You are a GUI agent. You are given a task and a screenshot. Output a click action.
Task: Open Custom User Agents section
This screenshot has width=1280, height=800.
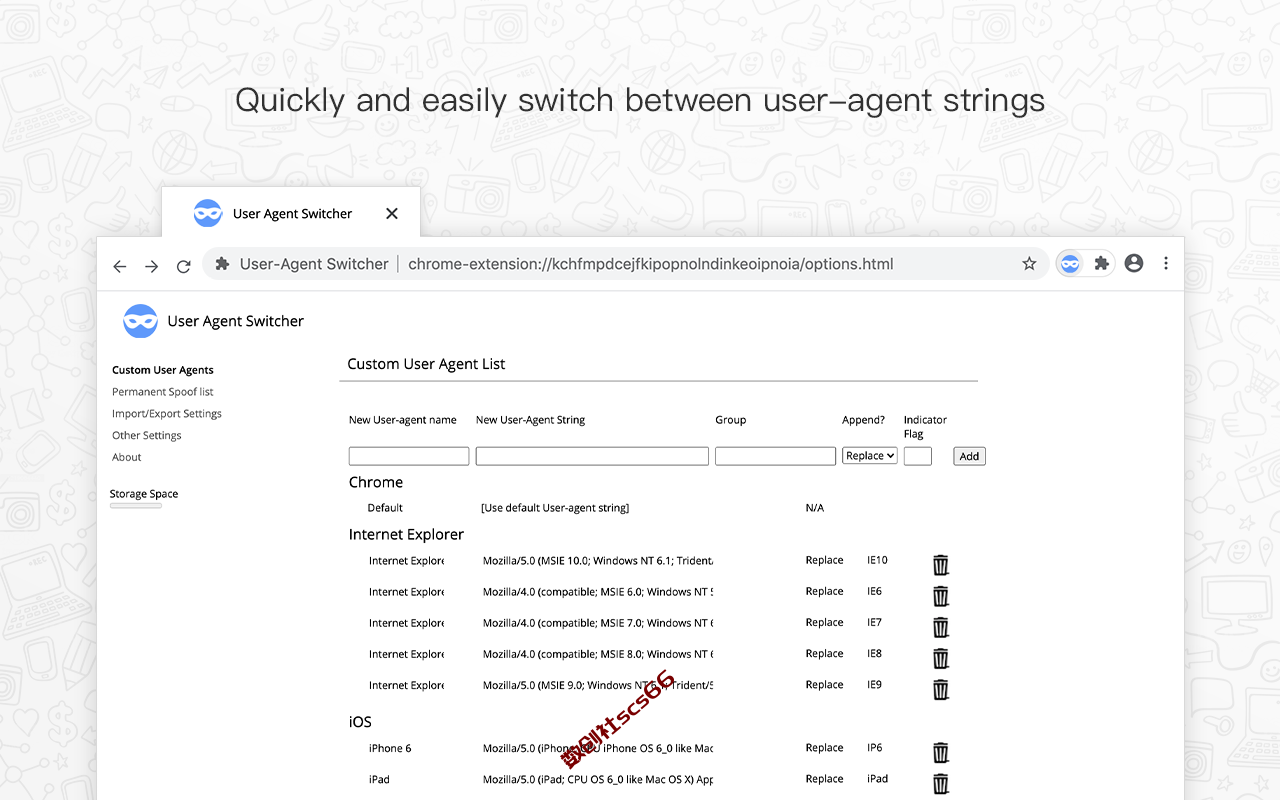(163, 370)
